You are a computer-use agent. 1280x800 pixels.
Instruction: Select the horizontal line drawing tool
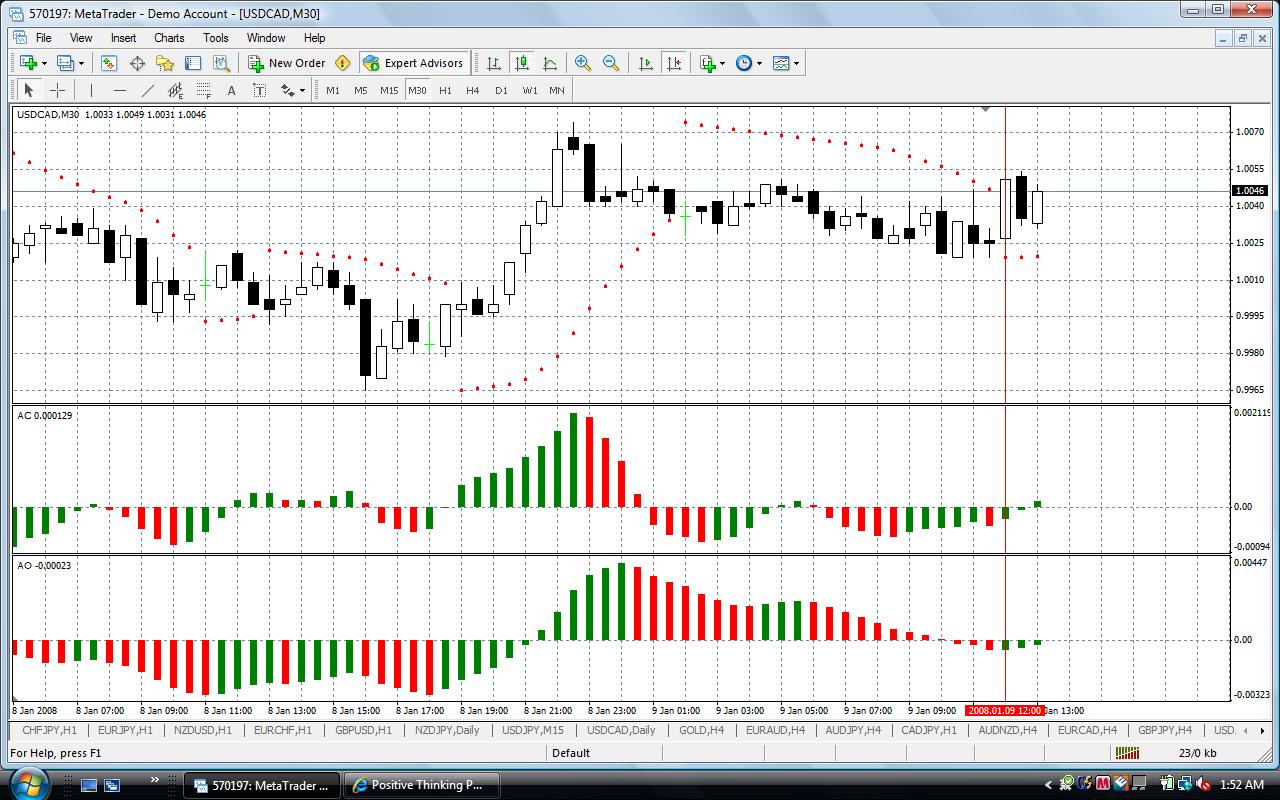119,90
